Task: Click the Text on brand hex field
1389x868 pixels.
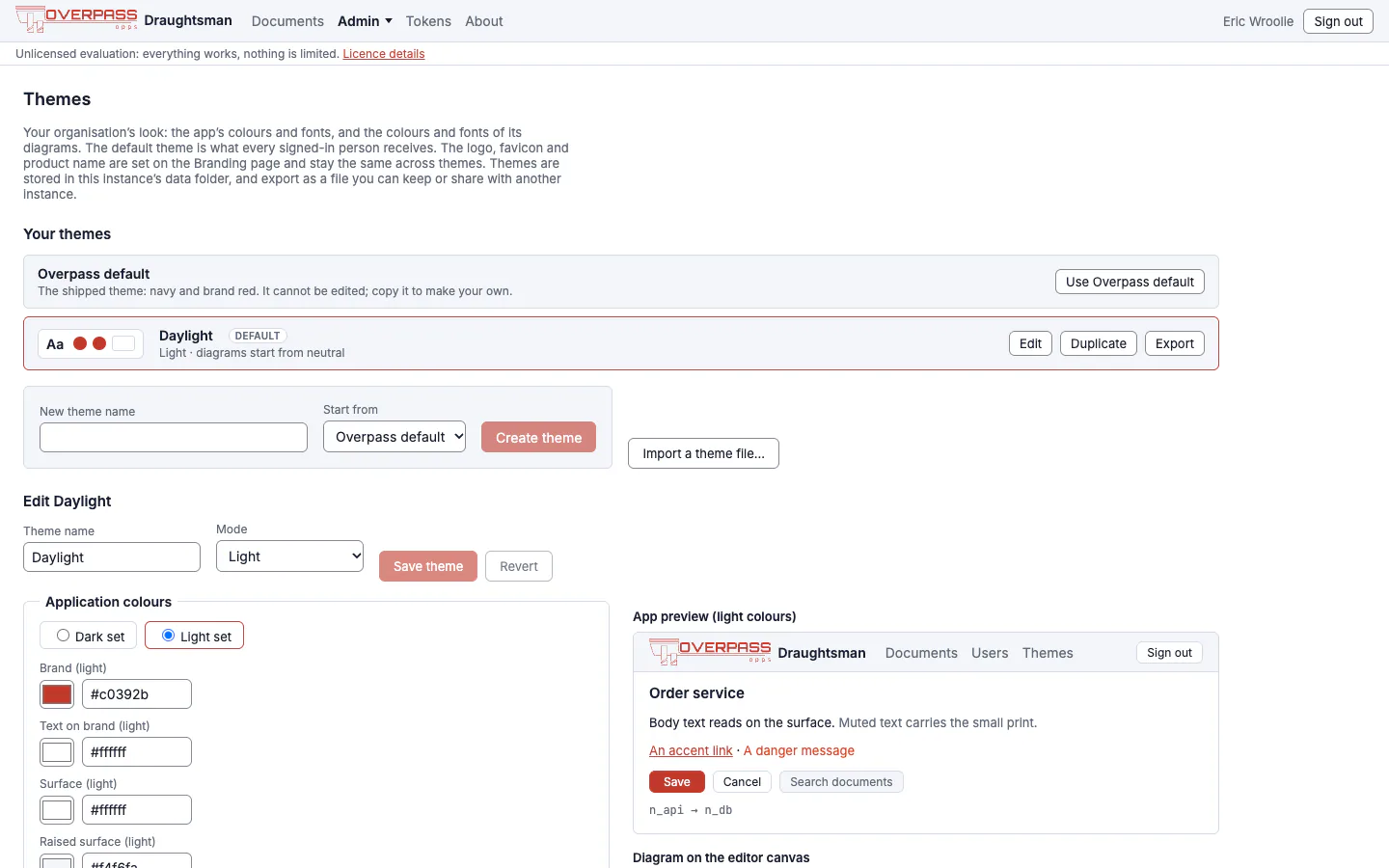Action: pos(137,752)
